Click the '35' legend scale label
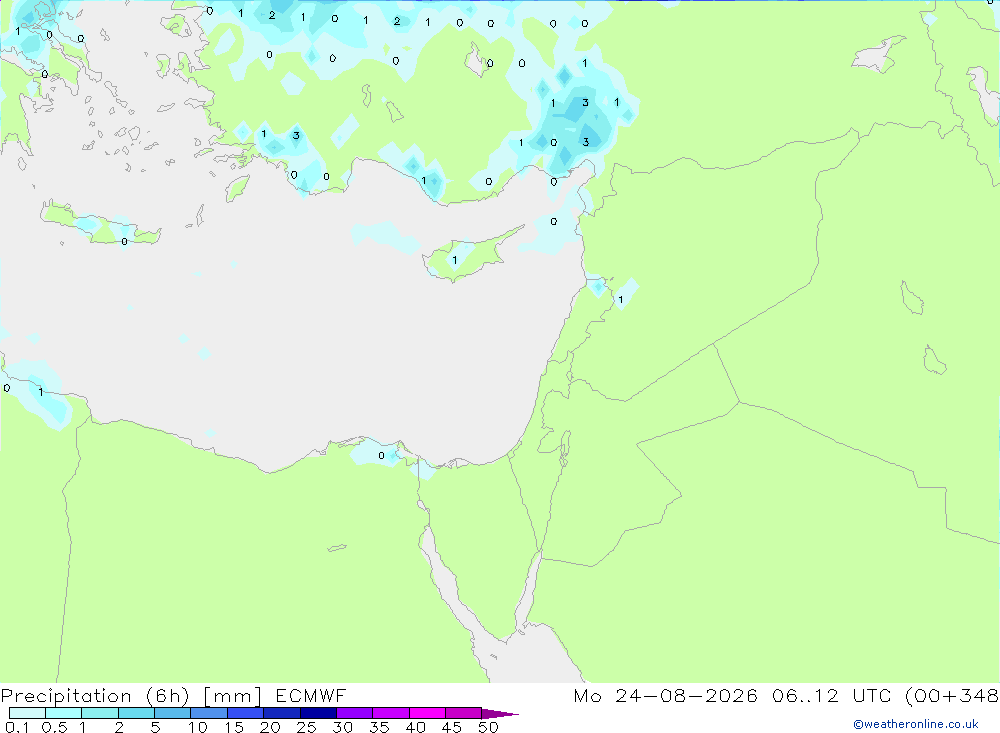 pyautogui.click(x=379, y=727)
